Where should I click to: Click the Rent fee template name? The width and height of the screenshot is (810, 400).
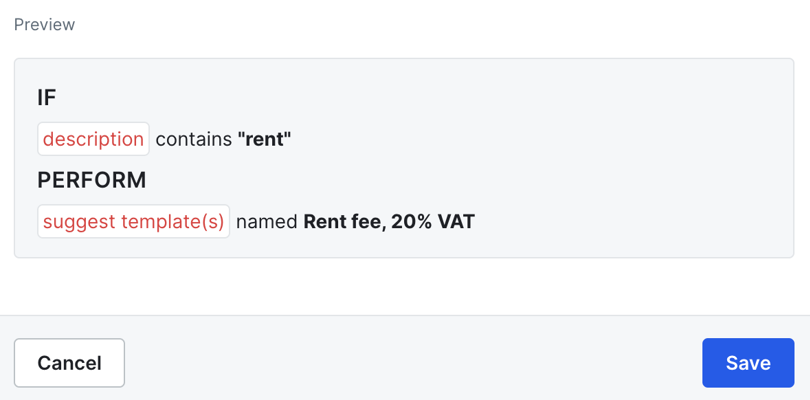[341, 221]
